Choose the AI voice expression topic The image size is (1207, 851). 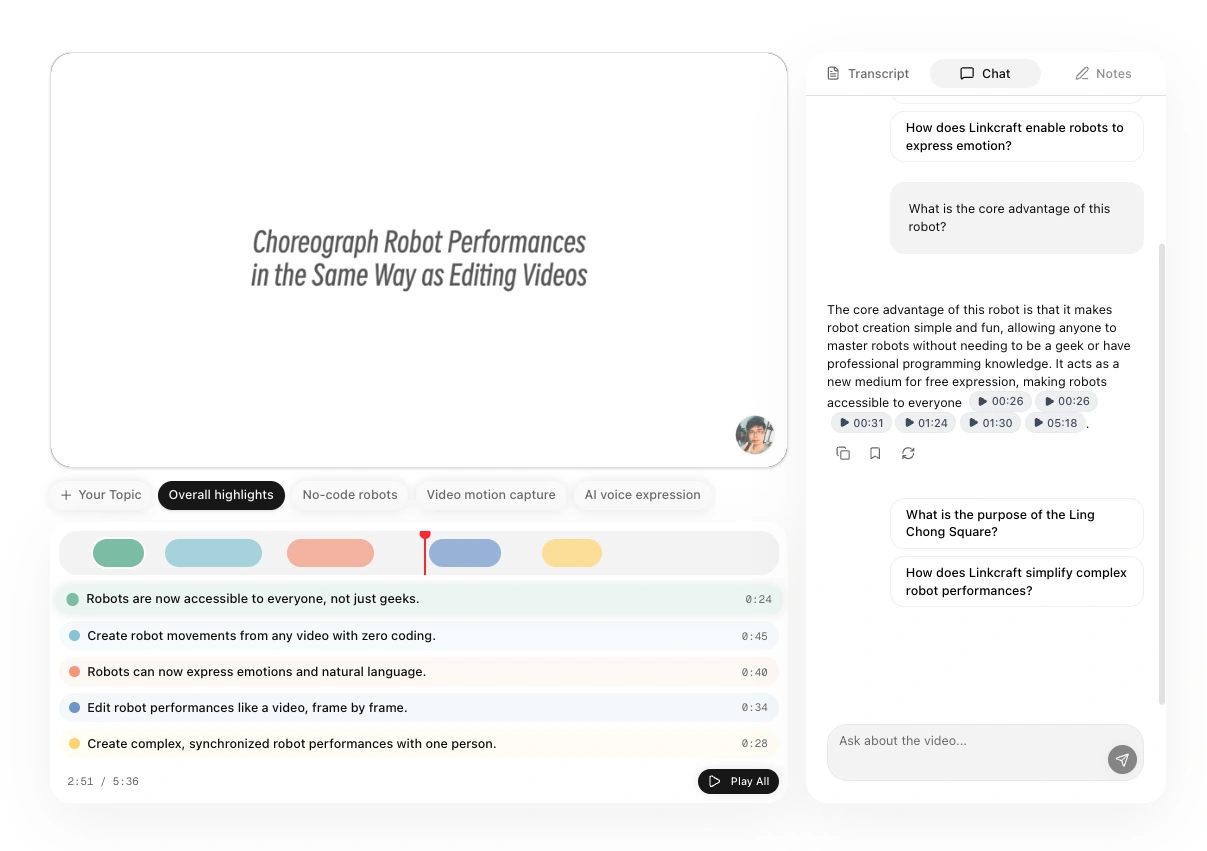point(643,495)
